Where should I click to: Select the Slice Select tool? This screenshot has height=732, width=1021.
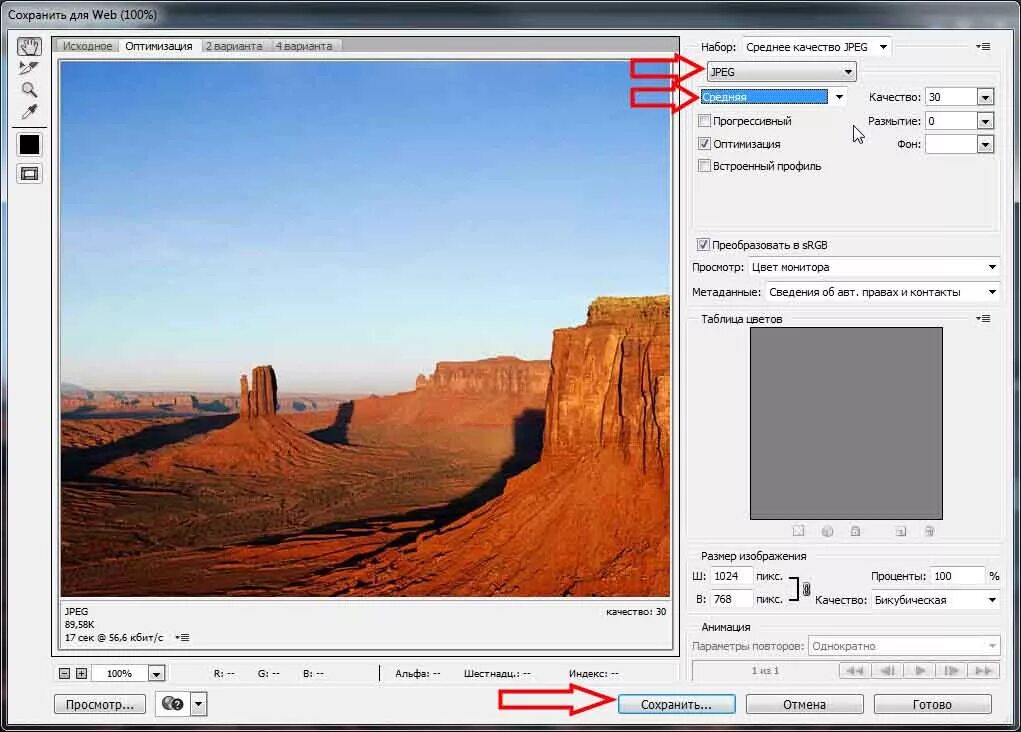[x=29, y=68]
